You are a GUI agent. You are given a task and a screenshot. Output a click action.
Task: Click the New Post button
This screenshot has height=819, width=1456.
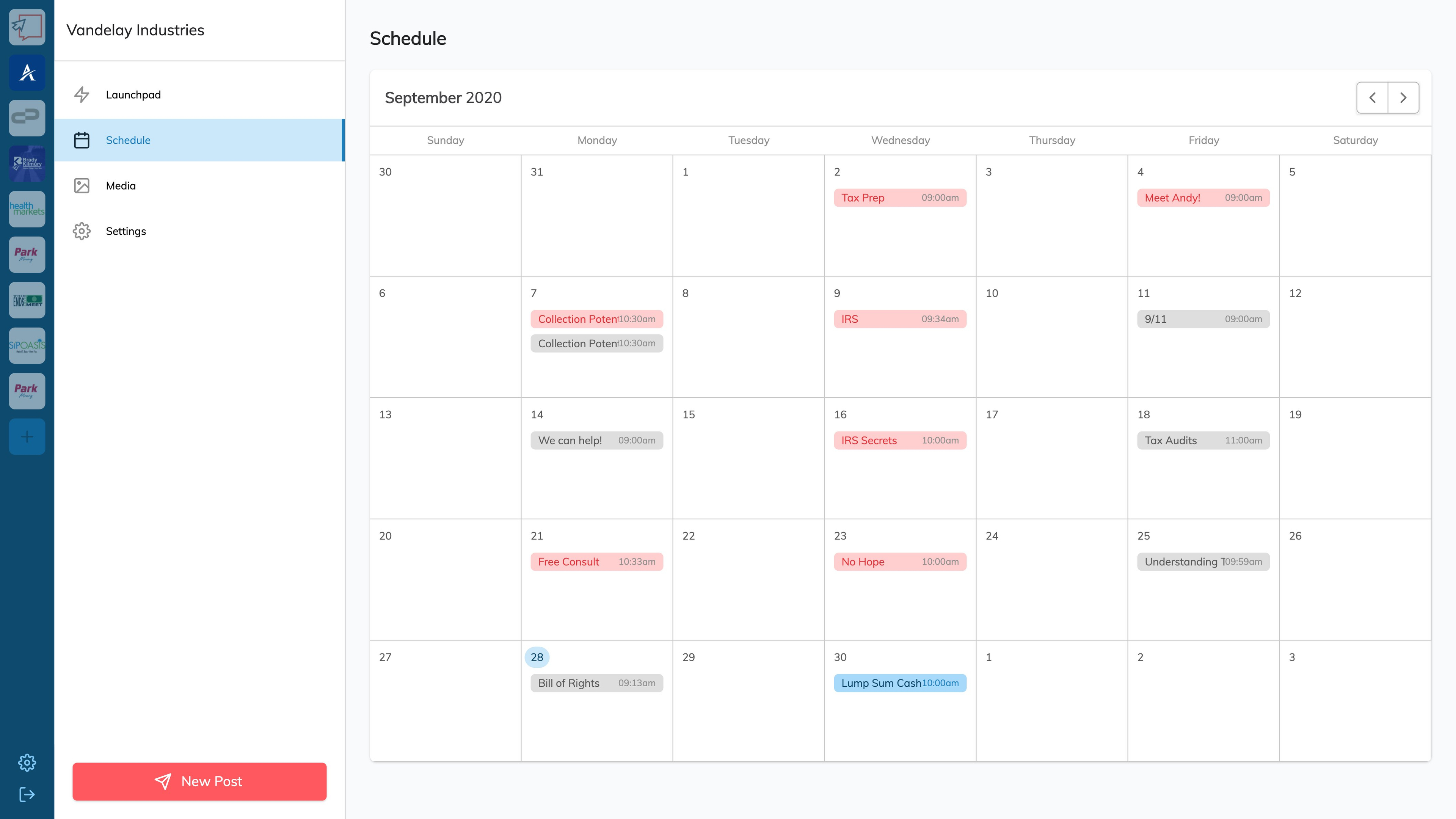pyautogui.click(x=199, y=781)
